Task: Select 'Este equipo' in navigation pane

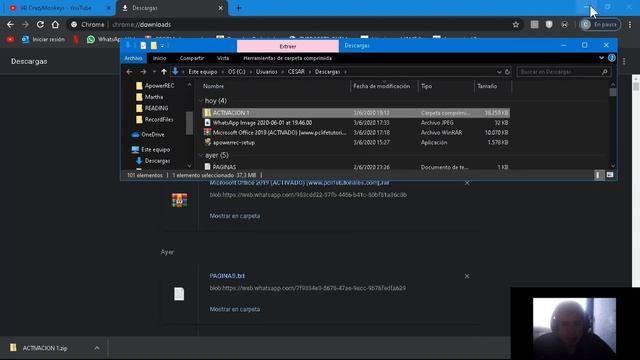Action: [x=151, y=149]
